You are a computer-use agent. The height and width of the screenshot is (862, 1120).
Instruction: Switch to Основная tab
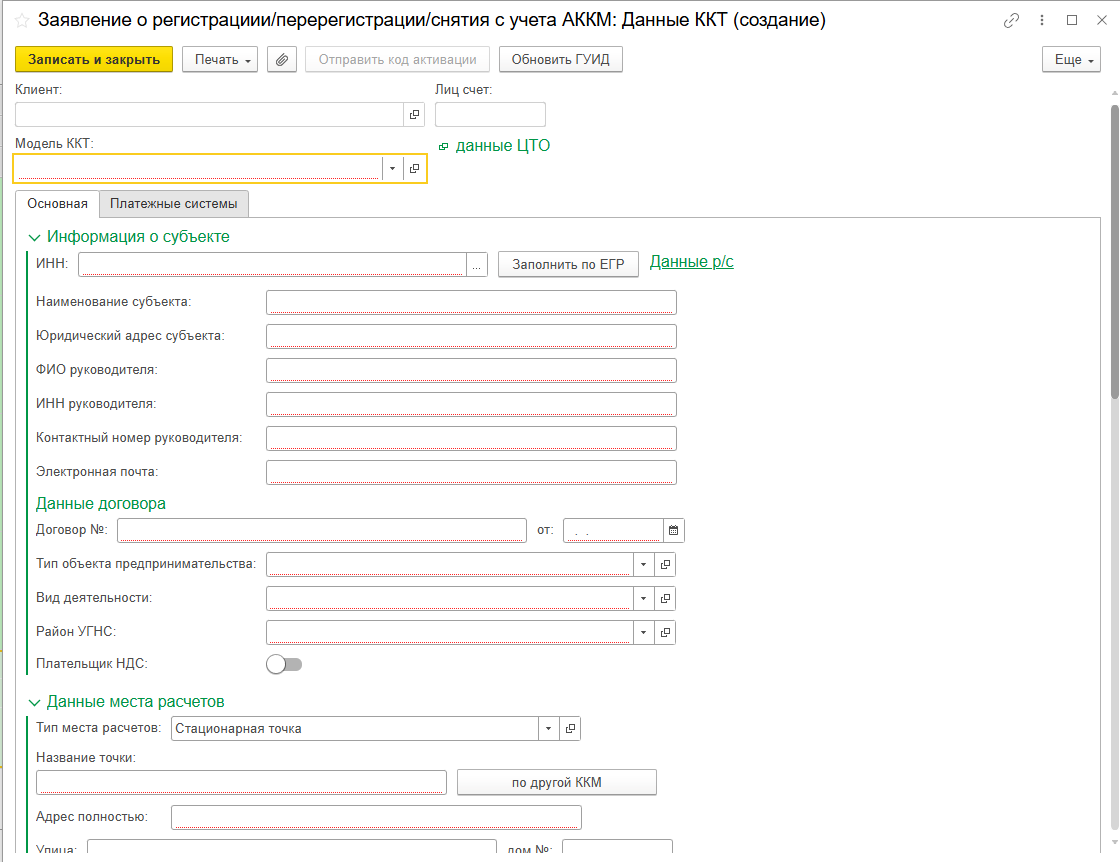coord(57,204)
